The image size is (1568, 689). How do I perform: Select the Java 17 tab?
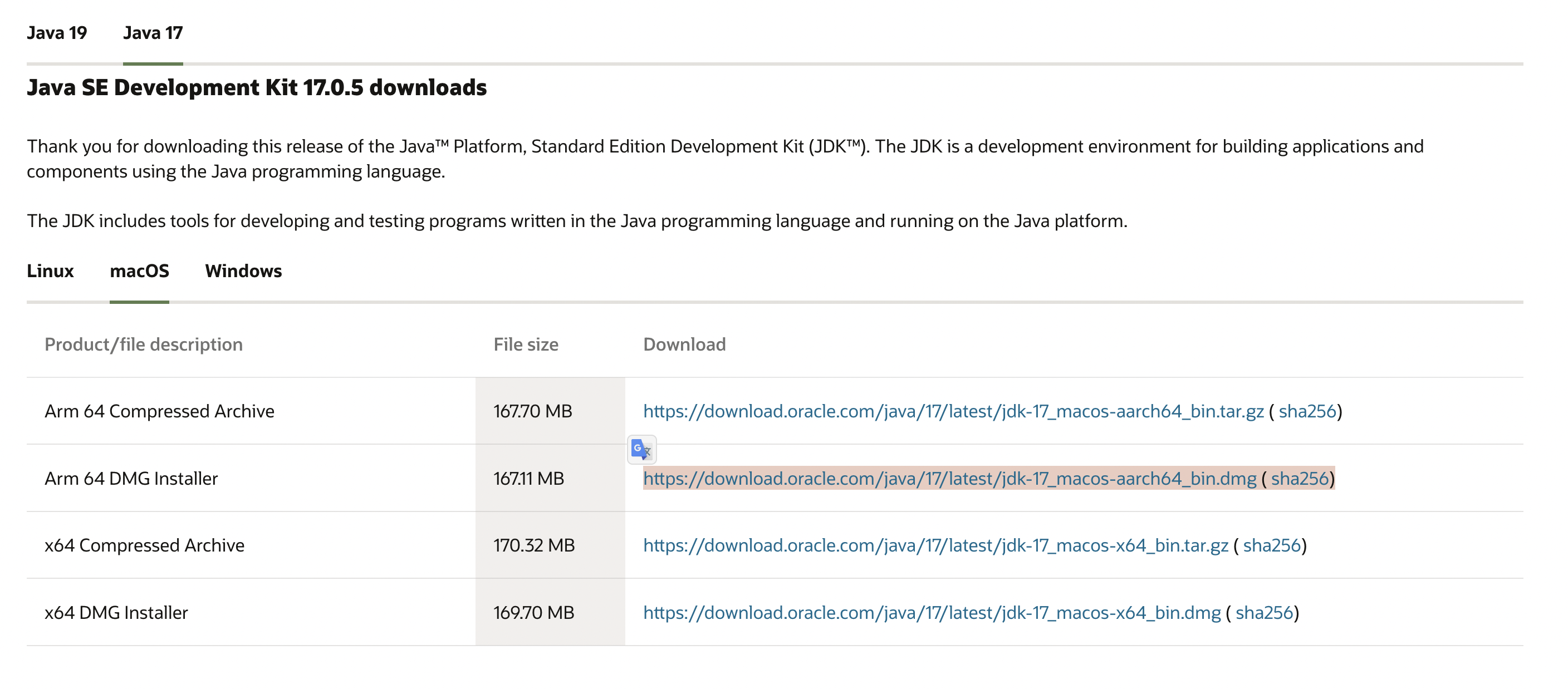click(x=152, y=33)
